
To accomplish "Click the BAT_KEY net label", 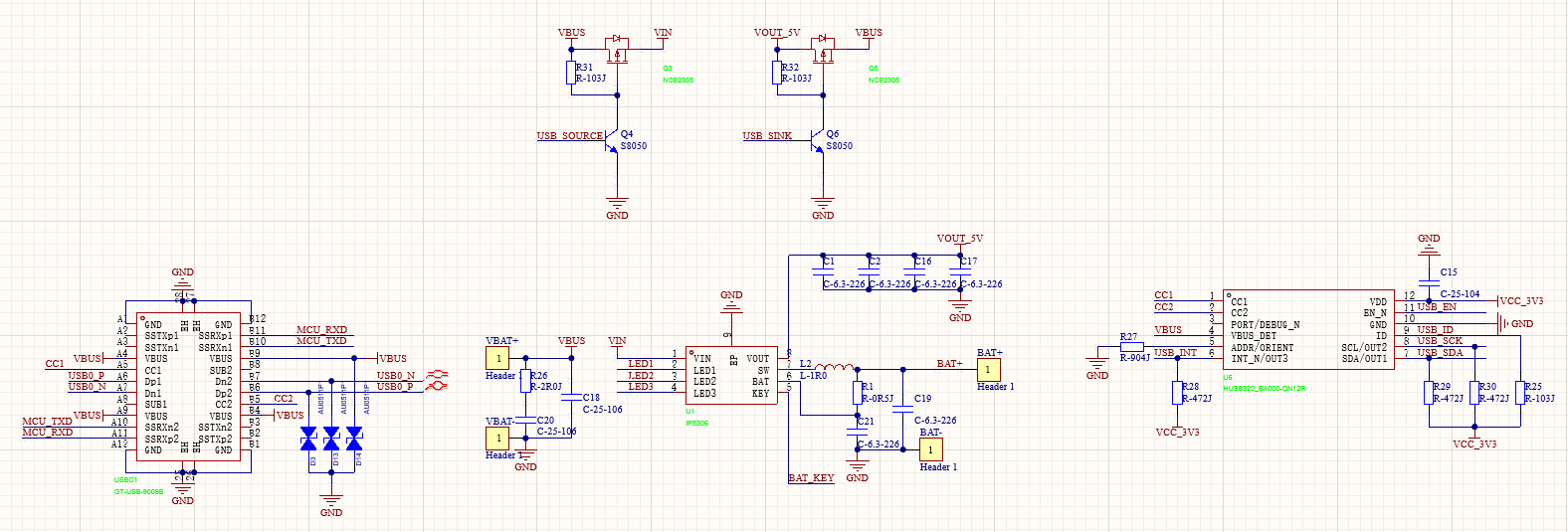I will [x=812, y=478].
